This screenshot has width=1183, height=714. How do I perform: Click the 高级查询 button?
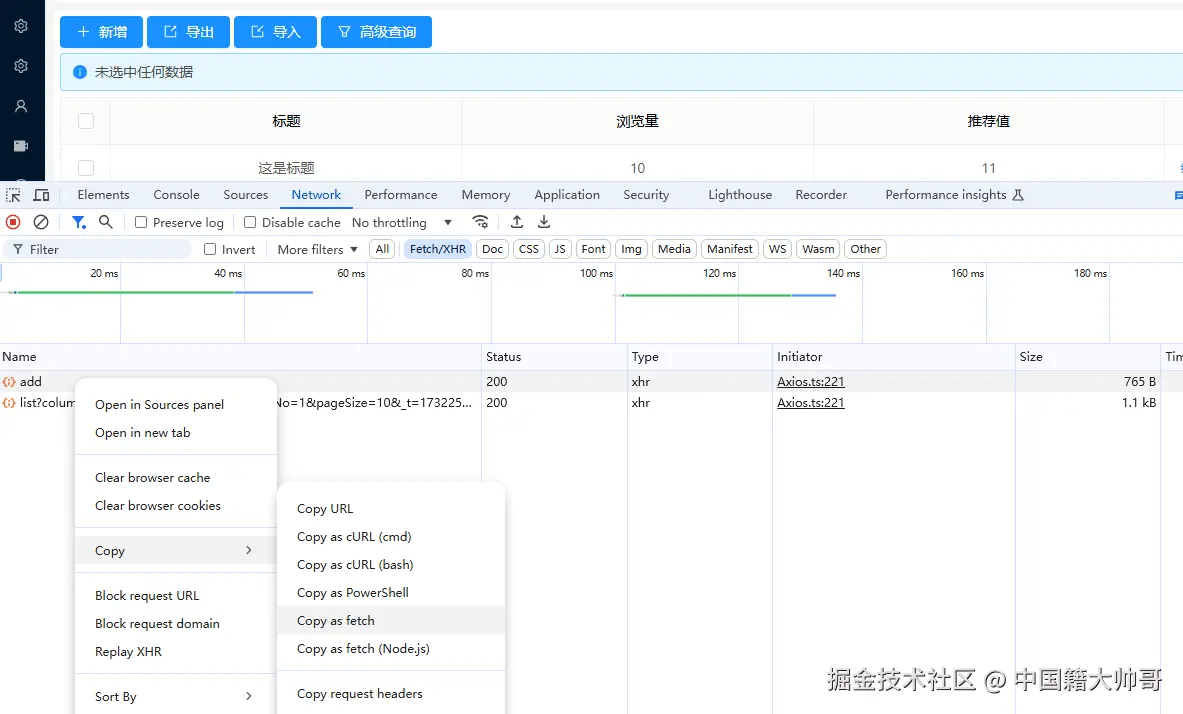click(x=376, y=32)
